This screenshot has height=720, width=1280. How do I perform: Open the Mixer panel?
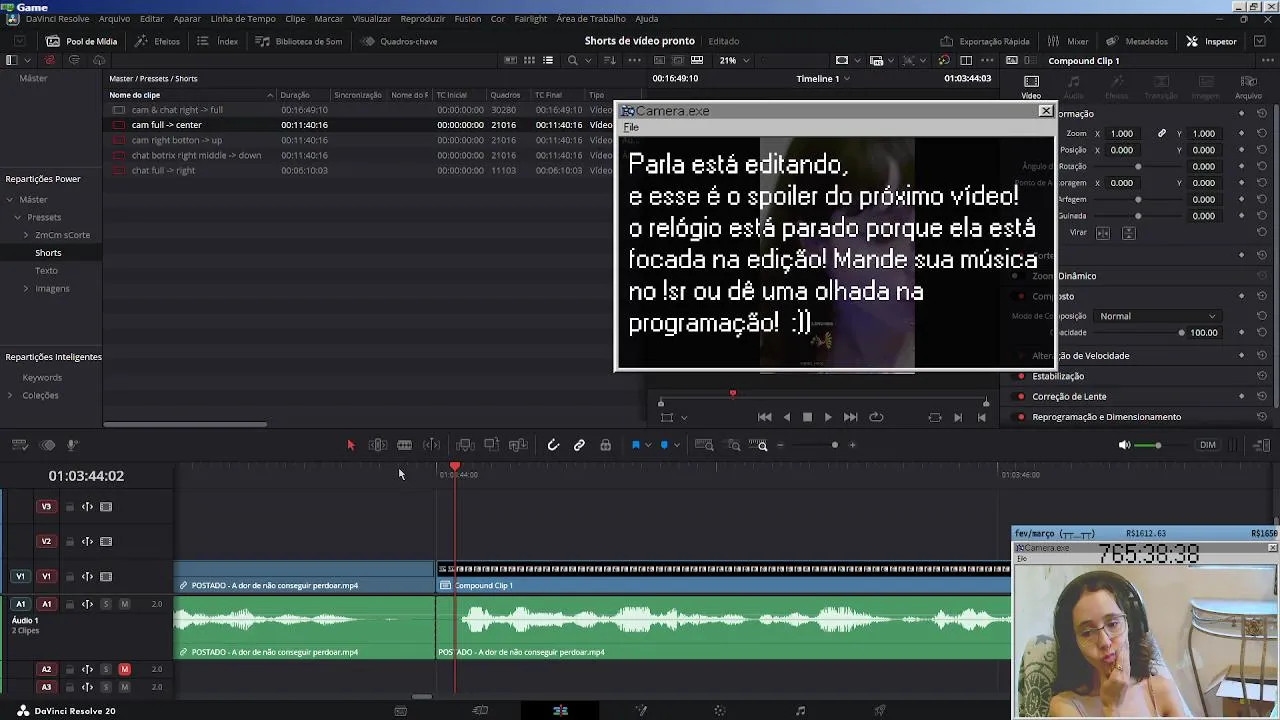(1068, 41)
